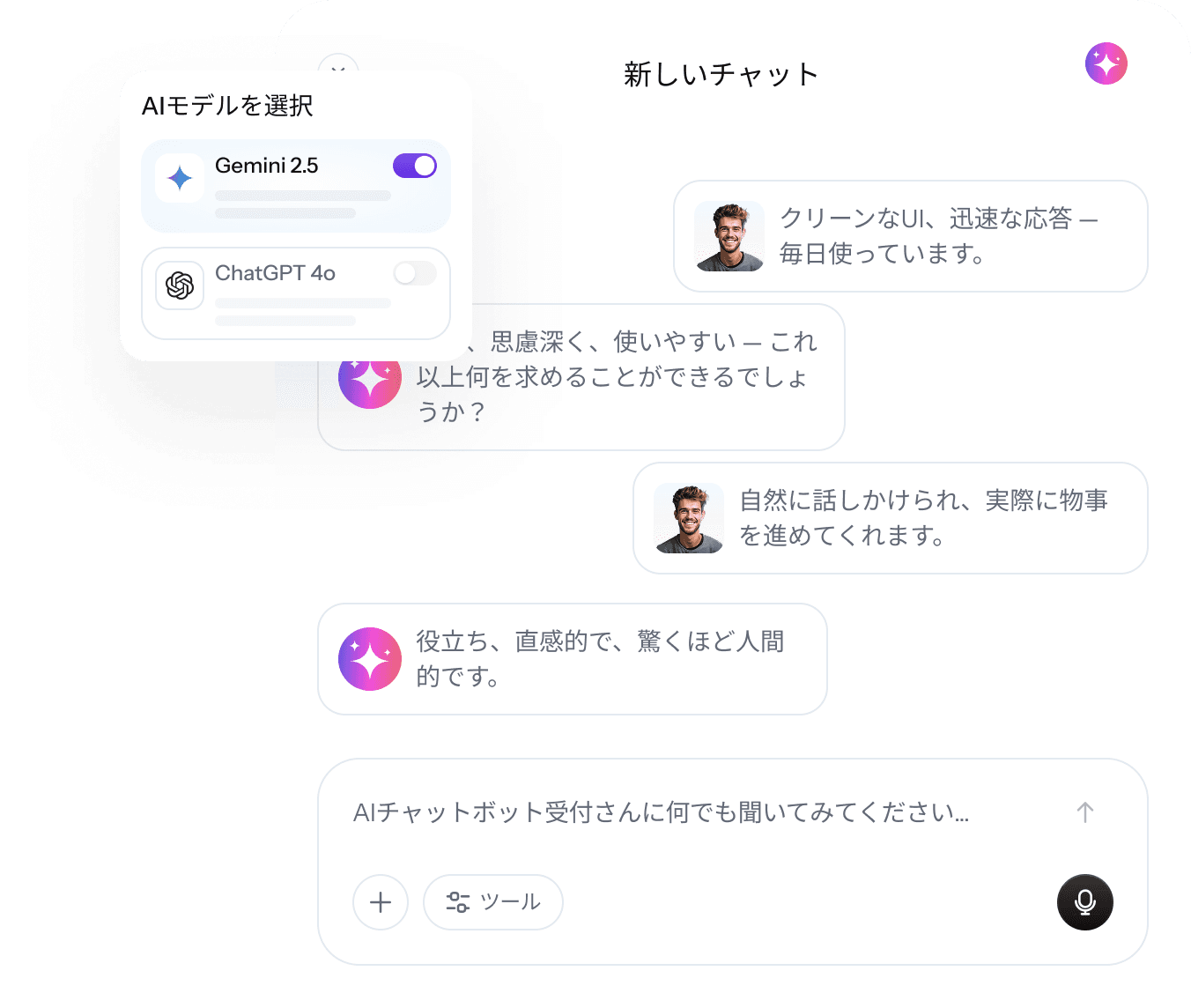Open the ツール options
1191x1008 pixels.
click(492, 902)
